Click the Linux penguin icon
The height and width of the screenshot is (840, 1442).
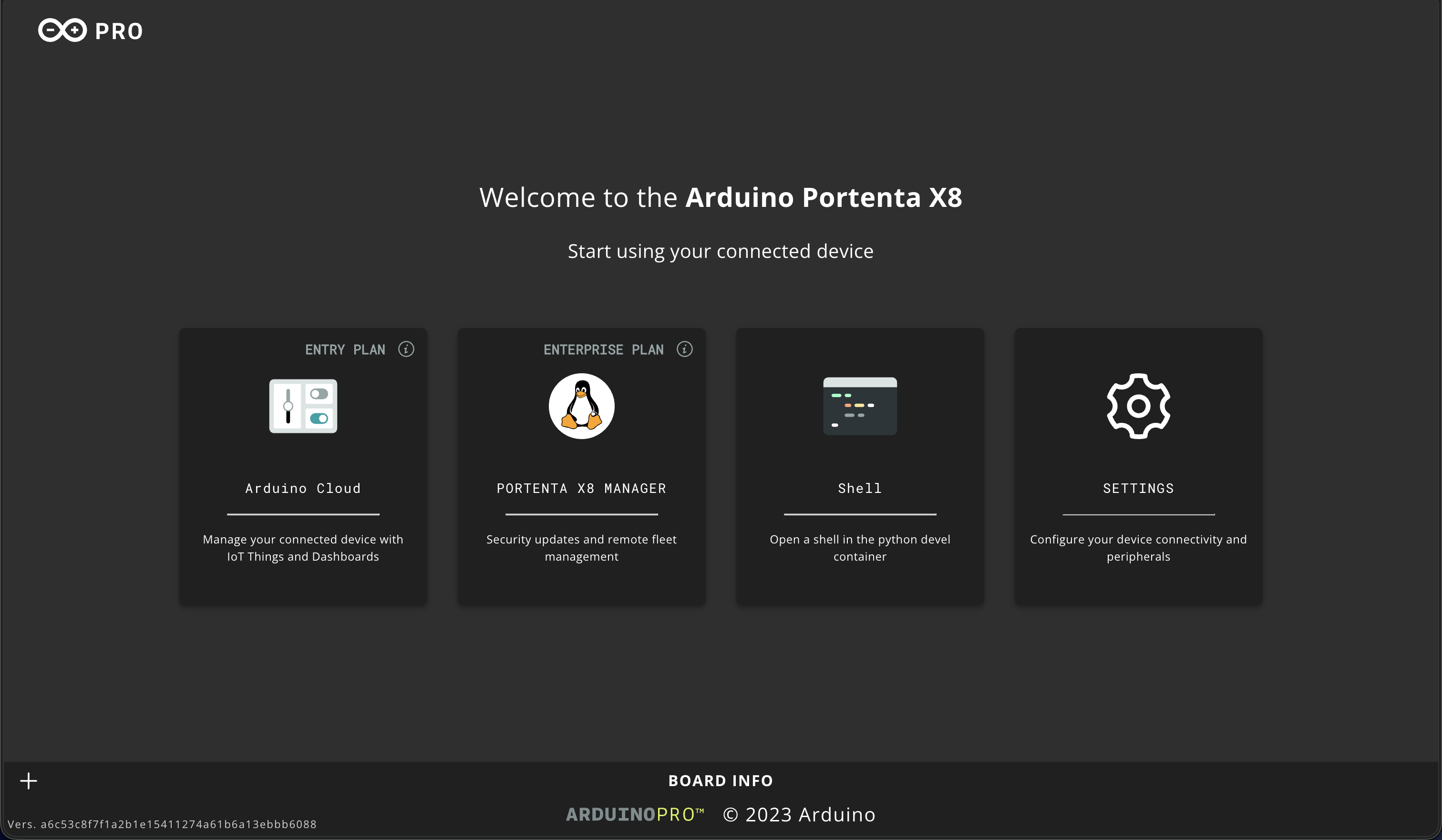(x=581, y=406)
